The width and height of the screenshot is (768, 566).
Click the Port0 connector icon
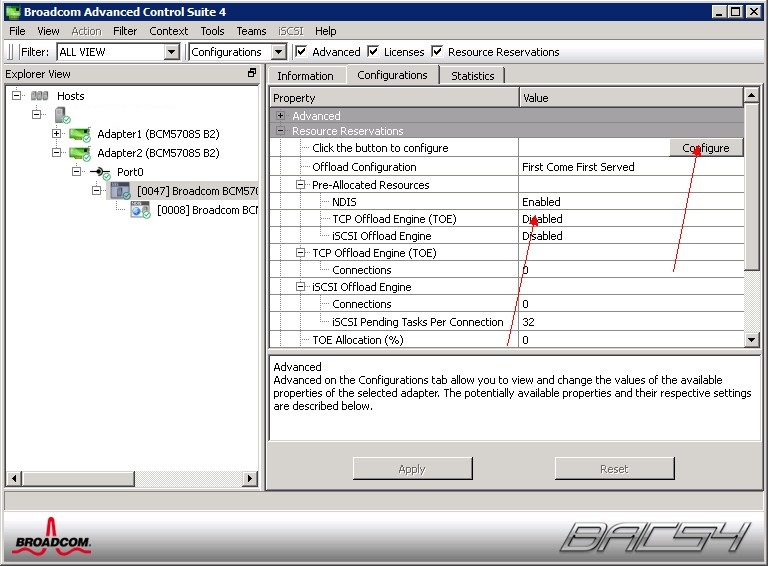click(x=100, y=172)
